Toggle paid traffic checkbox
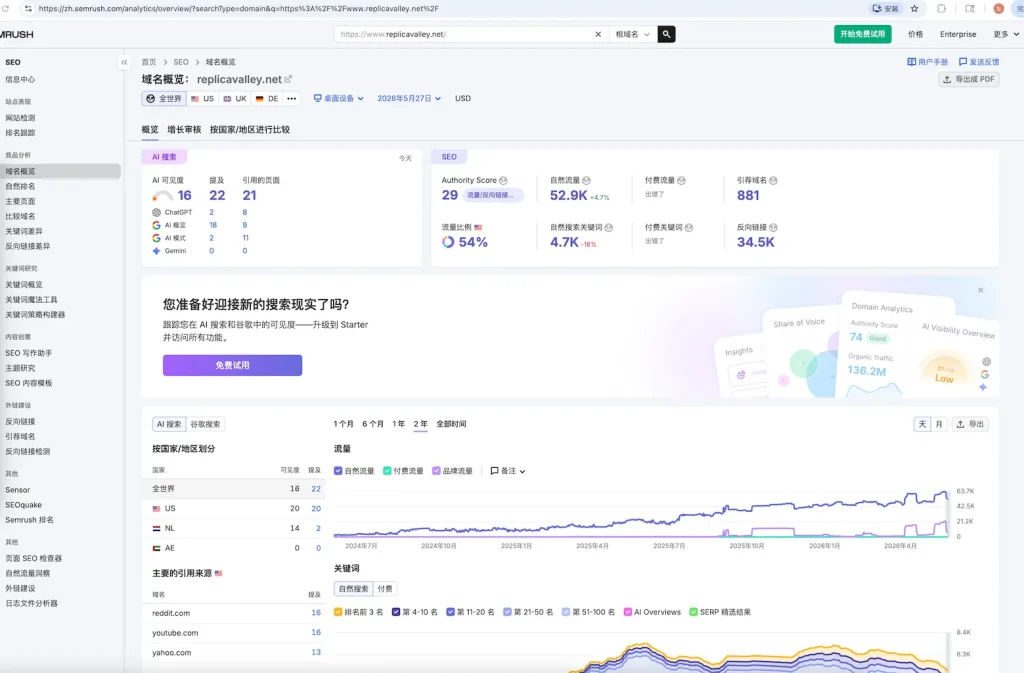This screenshot has height=673, width=1024. click(387, 471)
